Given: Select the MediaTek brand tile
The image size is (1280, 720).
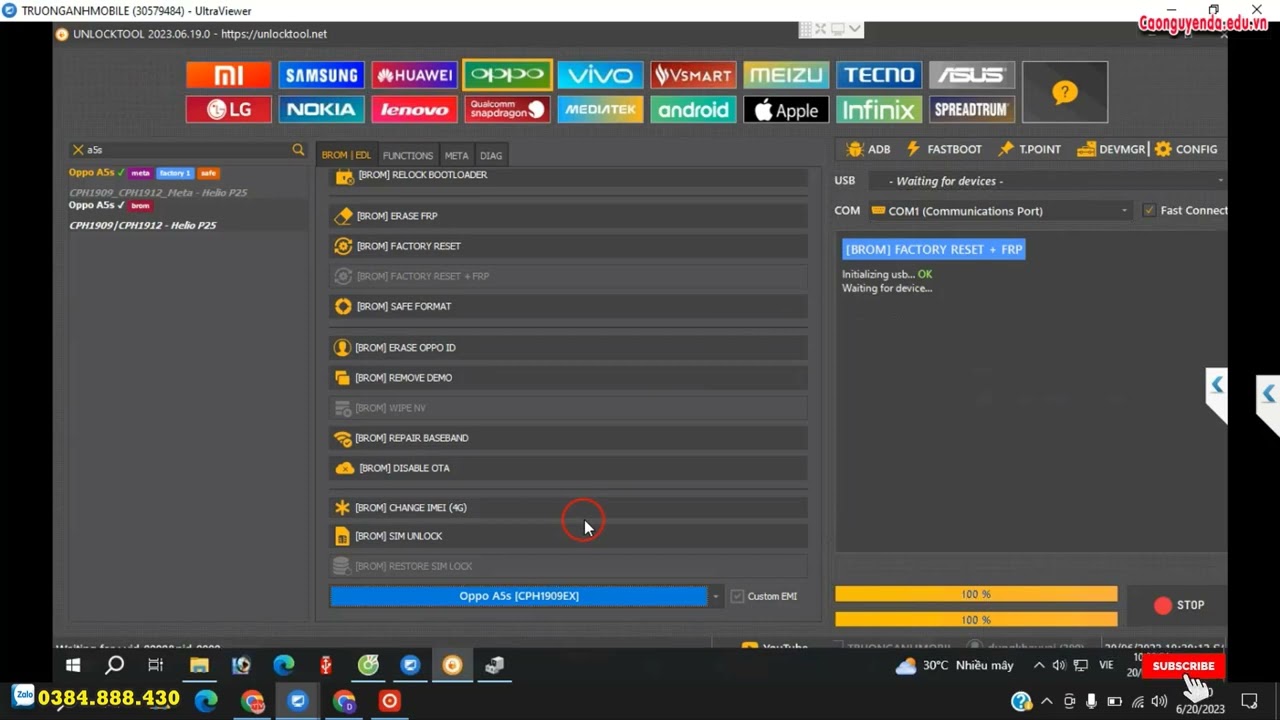Looking at the screenshot, I should coord(600,109).
